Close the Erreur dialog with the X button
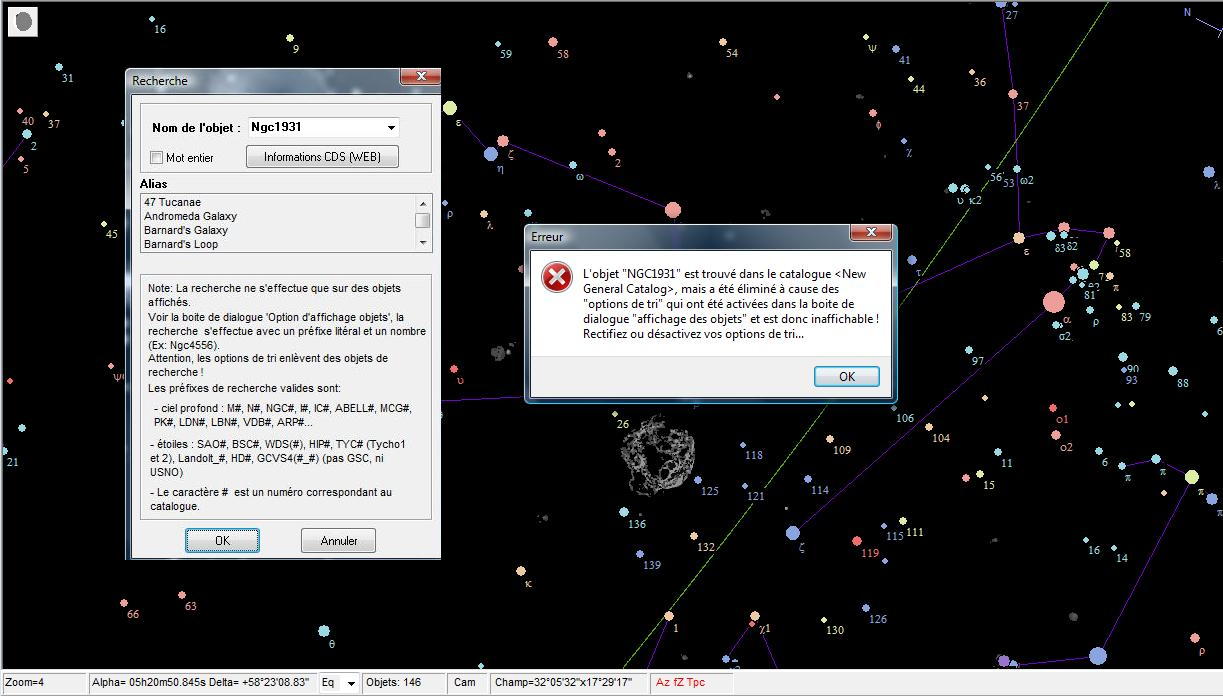Viewport: 1223px width, 696px height. pyautogui.click(x=870, y=233)
